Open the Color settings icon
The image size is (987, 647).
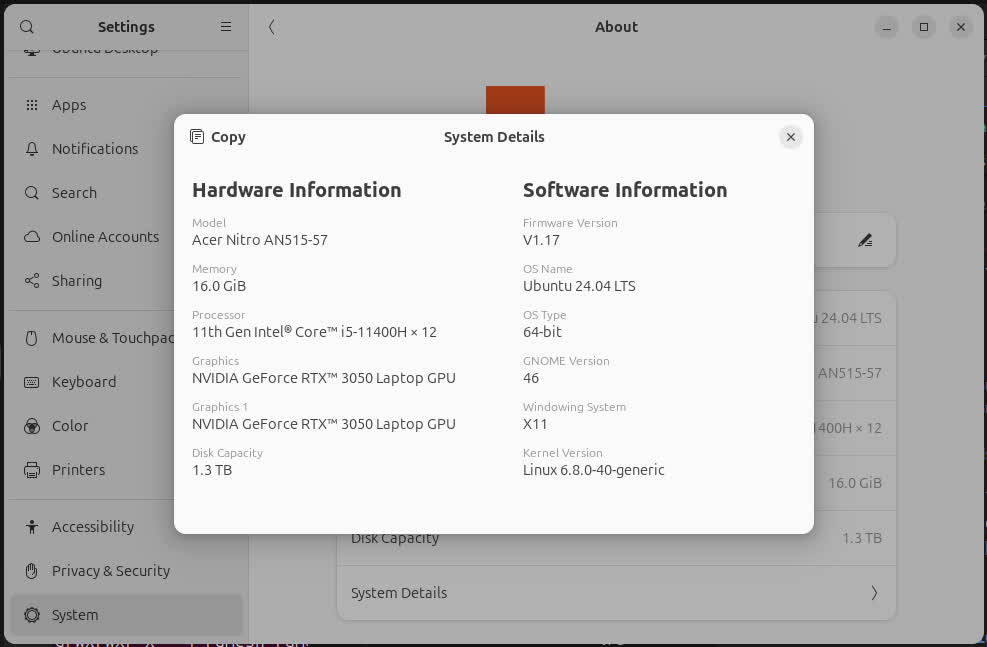pos(30,426)
